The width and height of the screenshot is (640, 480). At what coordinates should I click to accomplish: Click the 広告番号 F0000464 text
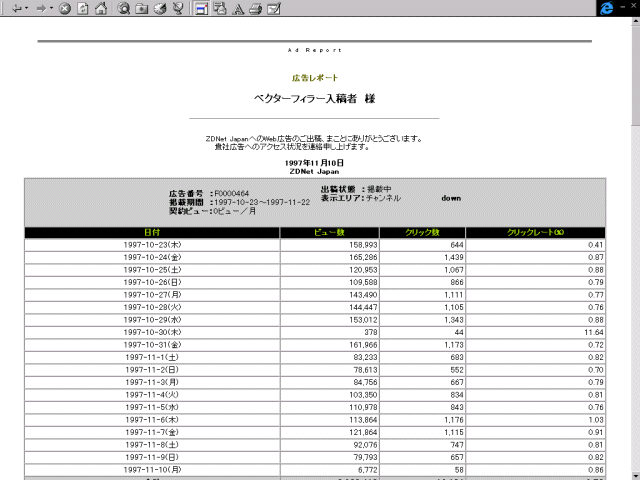(209, 193)
